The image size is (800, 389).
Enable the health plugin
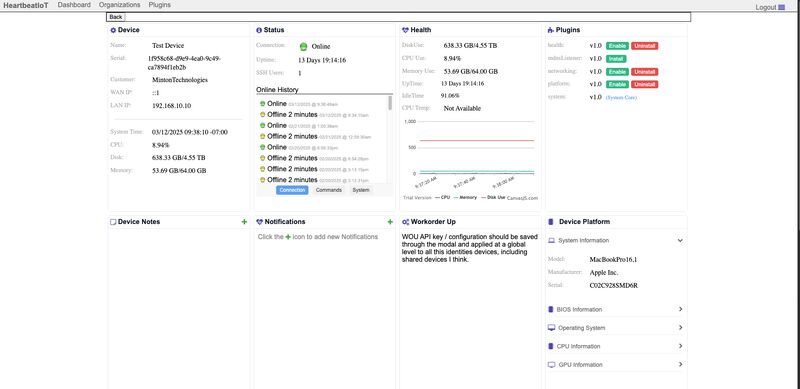pos(617,46)
